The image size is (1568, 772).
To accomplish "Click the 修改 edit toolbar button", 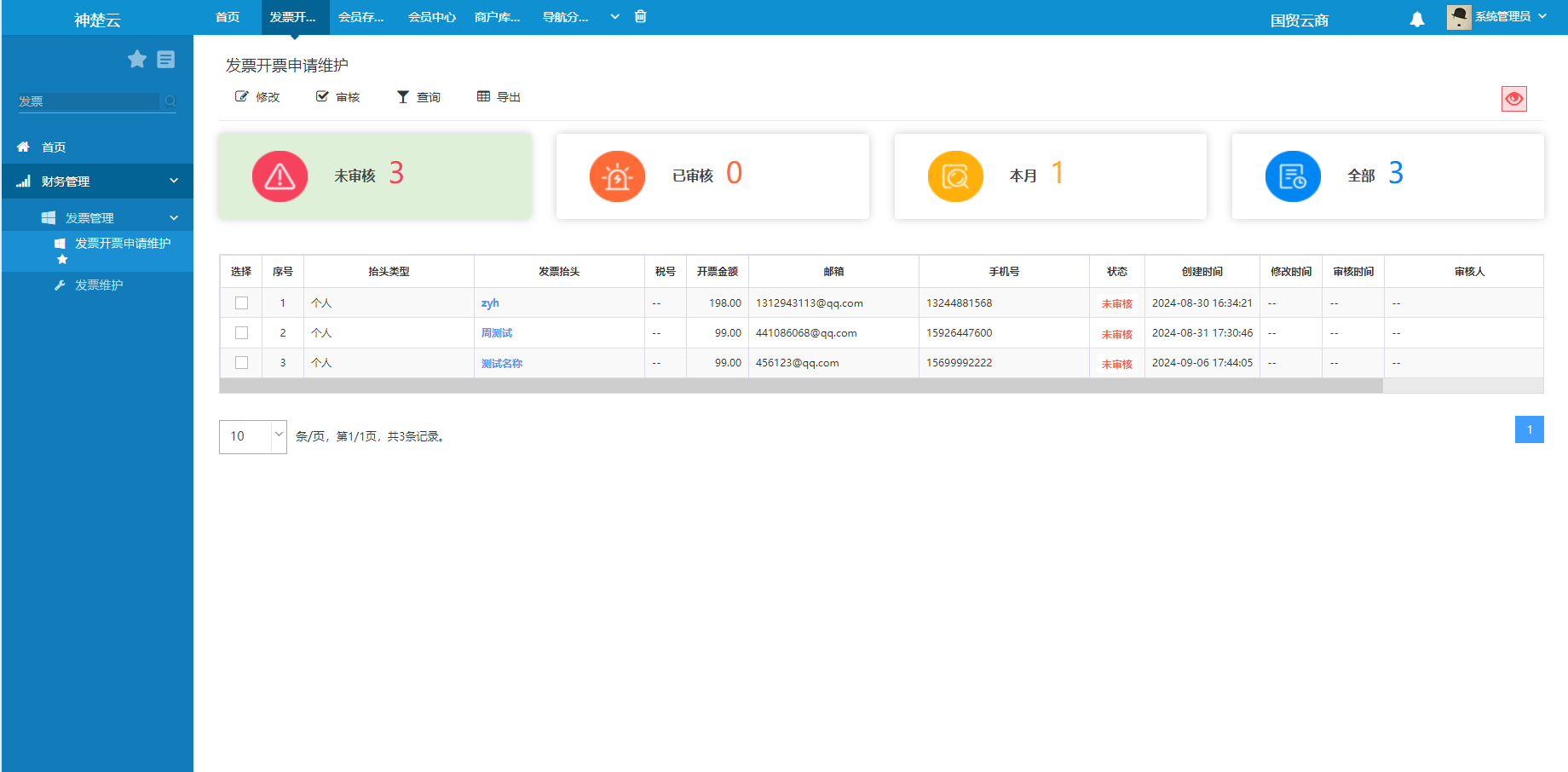I will coord(257,97).
